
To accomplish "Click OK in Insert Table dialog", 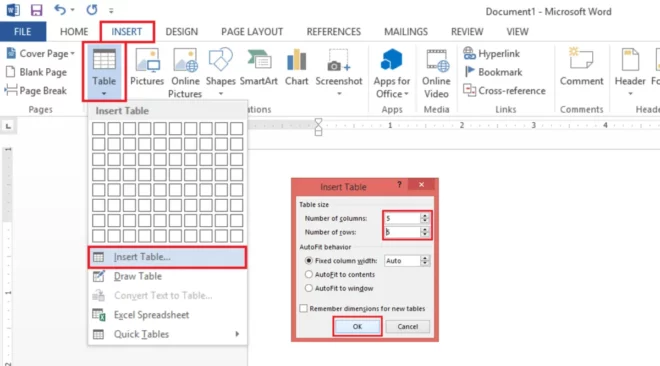I will [357, 326].
